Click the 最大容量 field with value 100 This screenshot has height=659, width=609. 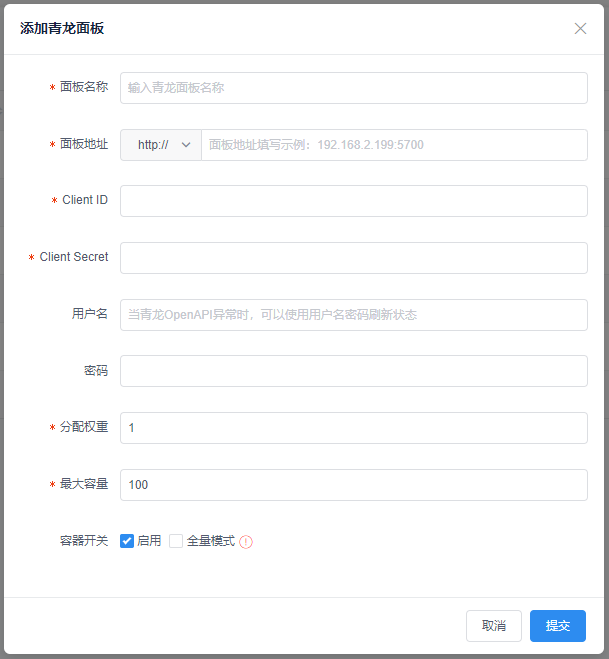pyautogui.click(x=353, y=485)
